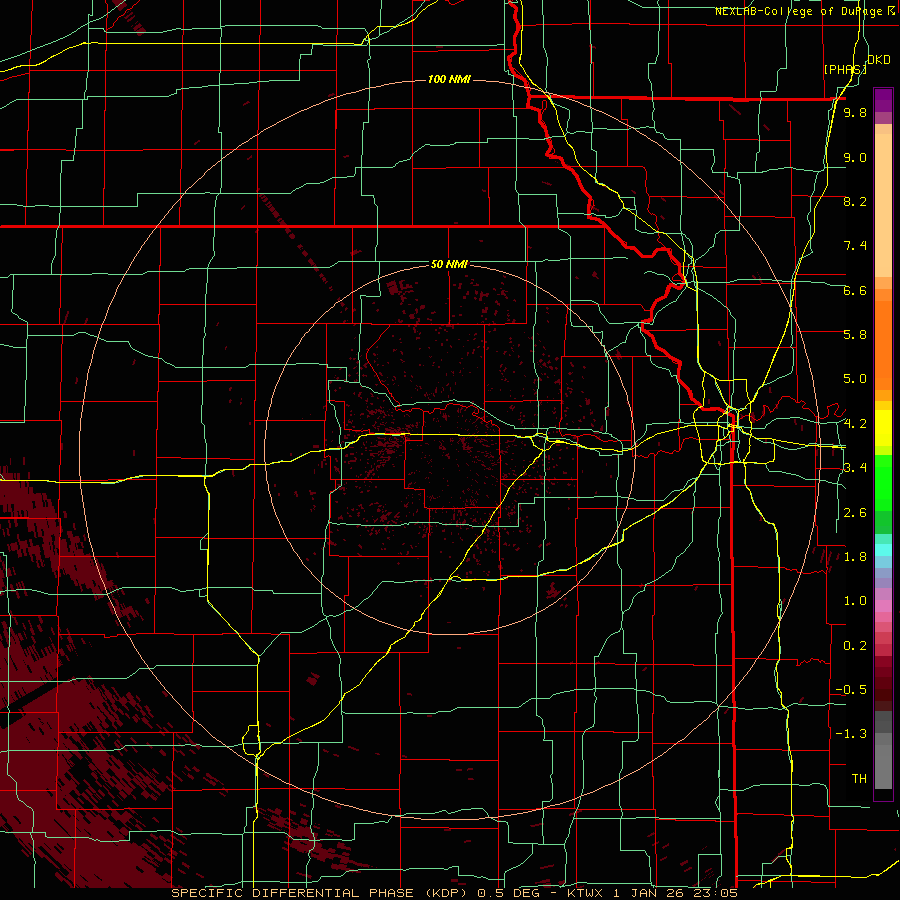Click the "23:05" timestamp
Viewport: 900px width, 900px height.
tap(715, 893)
